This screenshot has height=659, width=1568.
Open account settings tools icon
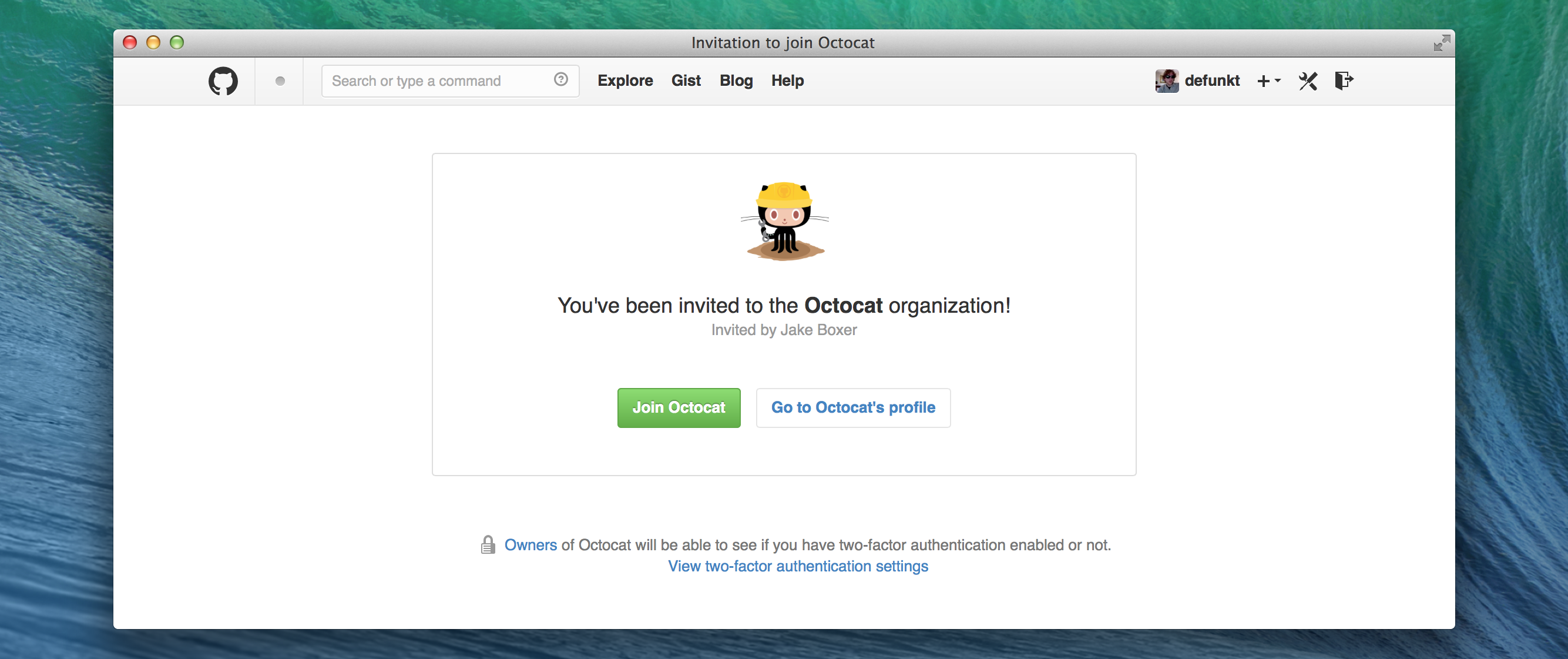pos(1308,81)
